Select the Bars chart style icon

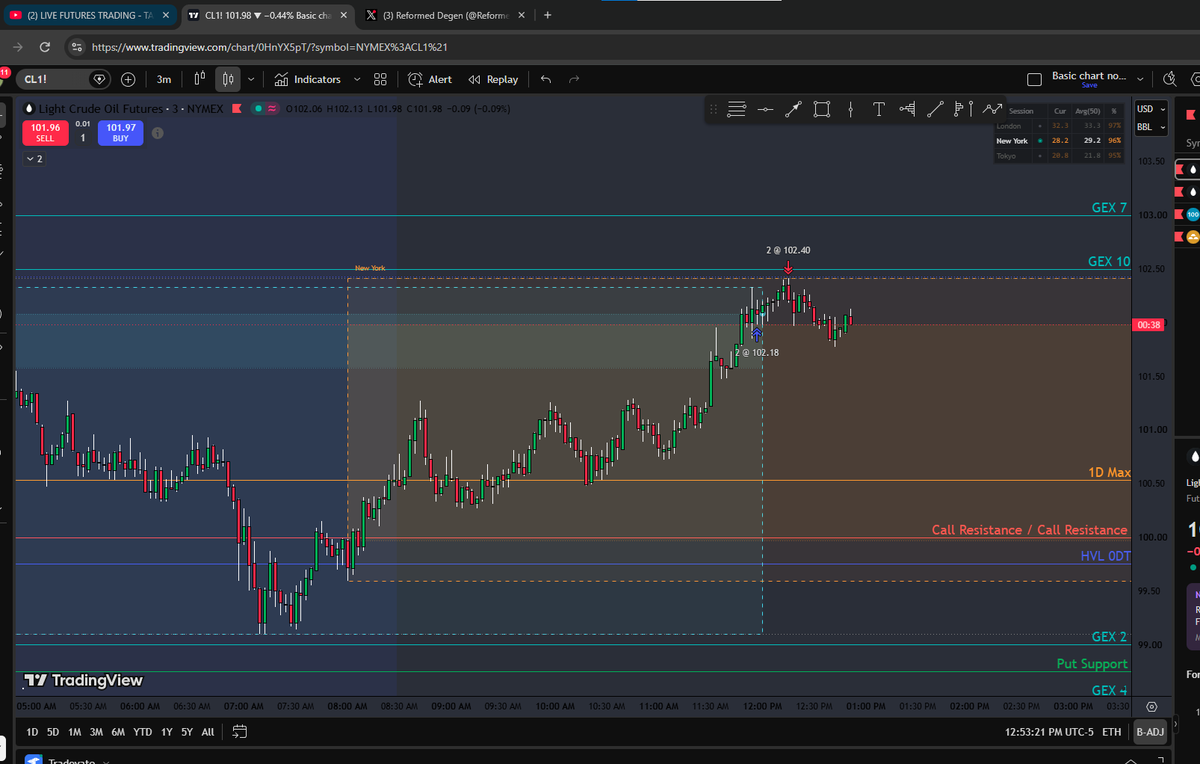point(200,79)
